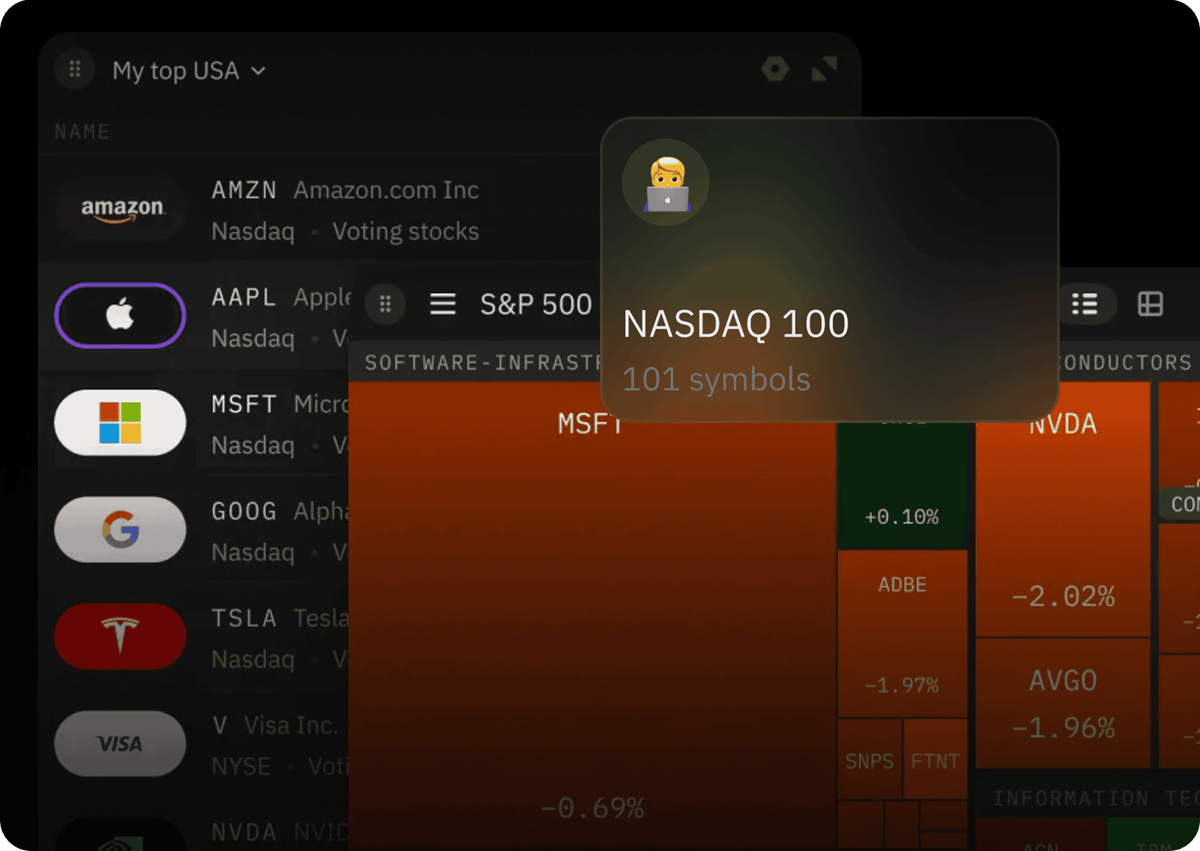This screenshot has width=1200, height=851.
Task: Click the AVGO heatmap tile
Action: pyautogui.click(x=1062, y=702)
